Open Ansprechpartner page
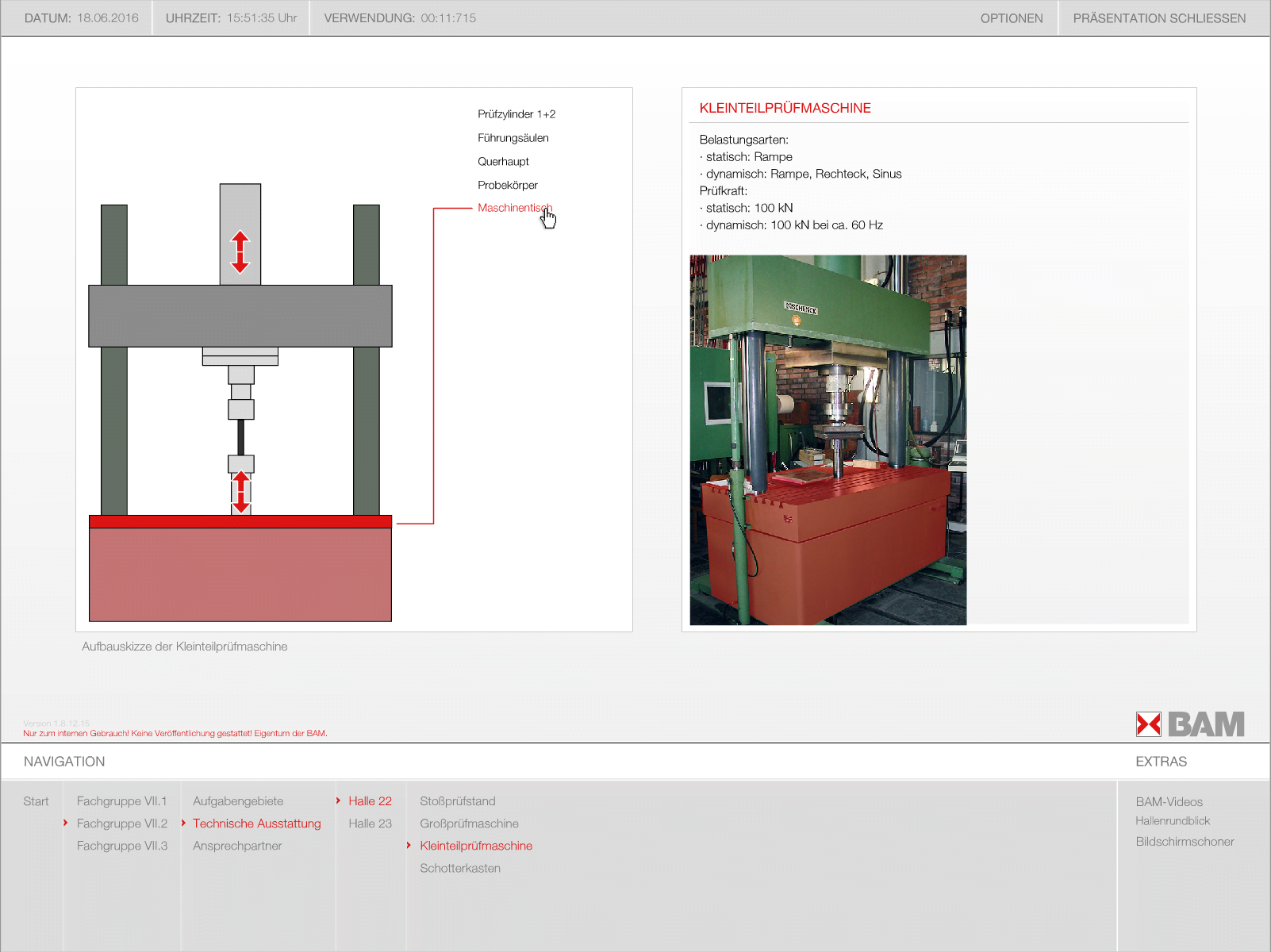Screen dimensions: 1271x952 point(237,846)
